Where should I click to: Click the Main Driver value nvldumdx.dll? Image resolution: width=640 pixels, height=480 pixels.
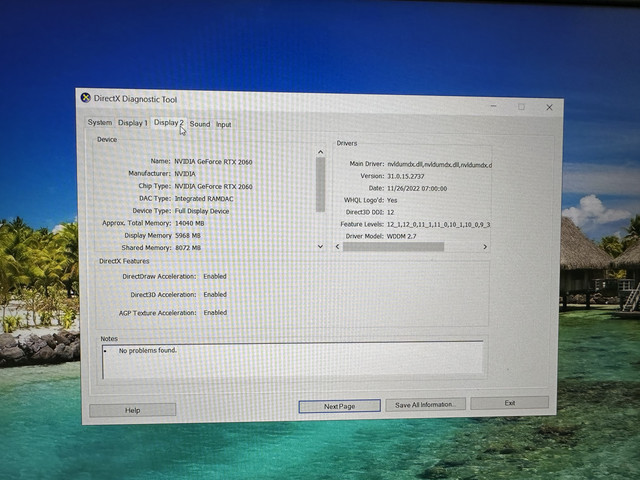click(x=439, y=165)
